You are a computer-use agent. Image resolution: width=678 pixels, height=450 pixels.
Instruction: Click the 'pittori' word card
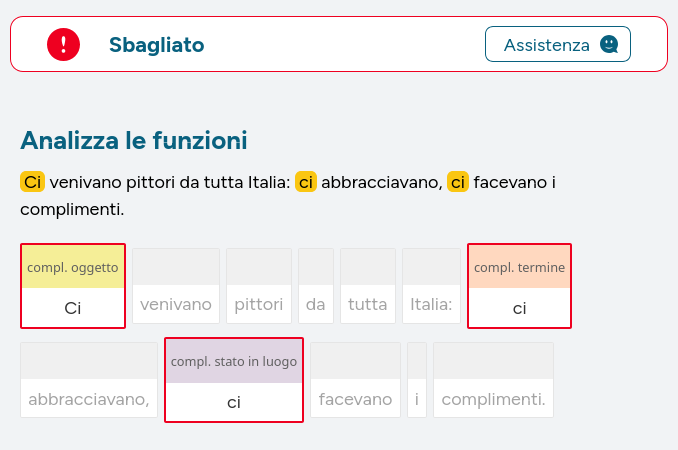[259, 286]
